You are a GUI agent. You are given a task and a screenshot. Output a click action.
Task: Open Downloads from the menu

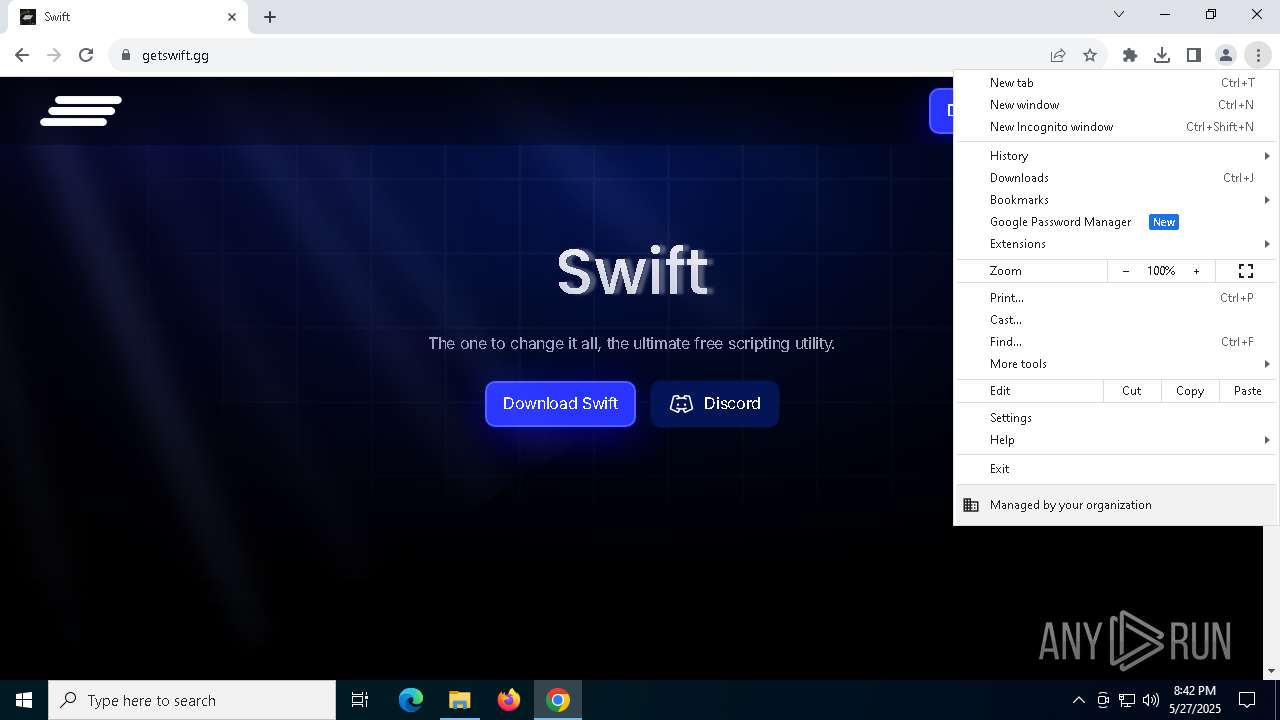[1116, 178]
